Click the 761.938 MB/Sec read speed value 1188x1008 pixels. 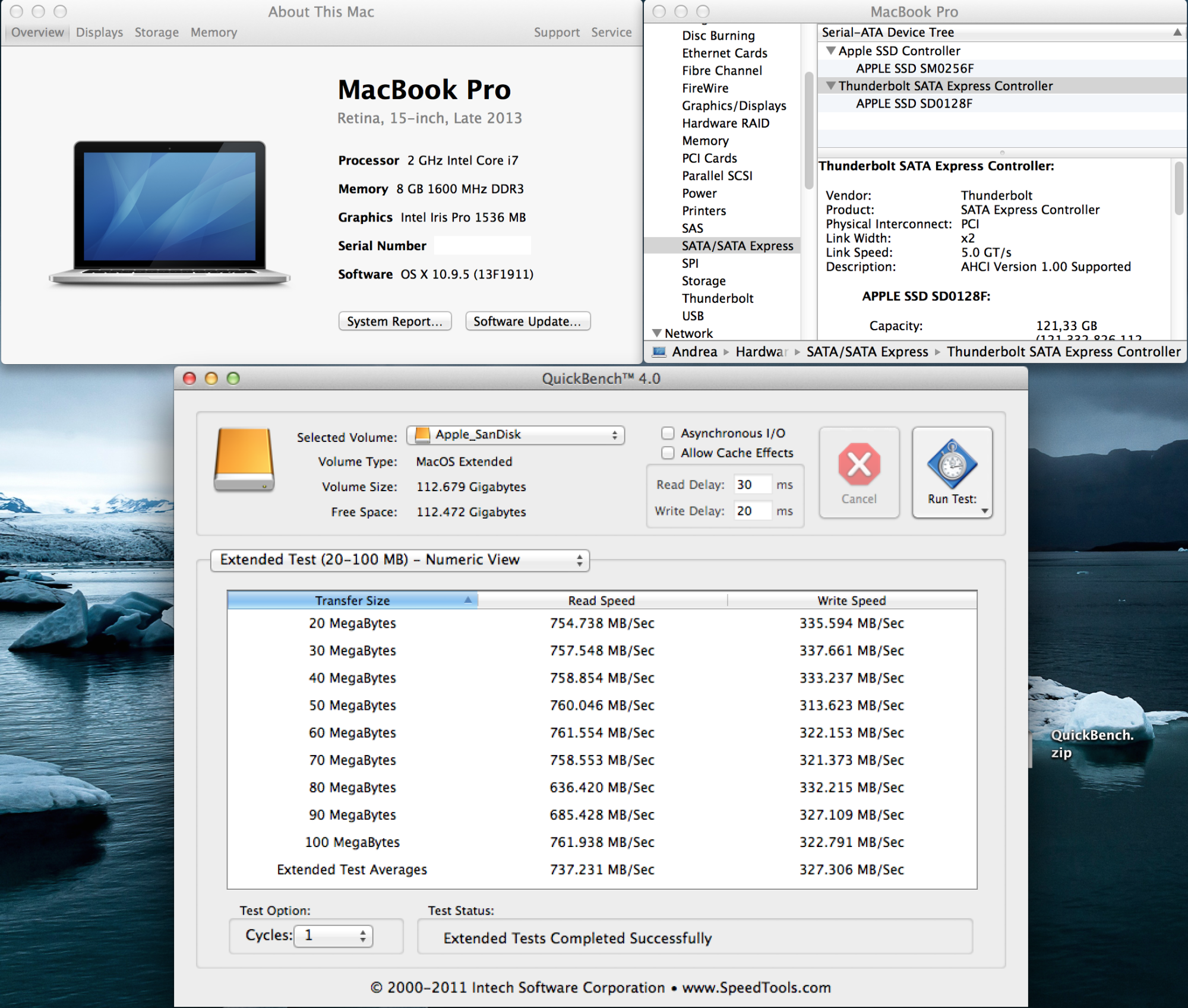point(602,842)
